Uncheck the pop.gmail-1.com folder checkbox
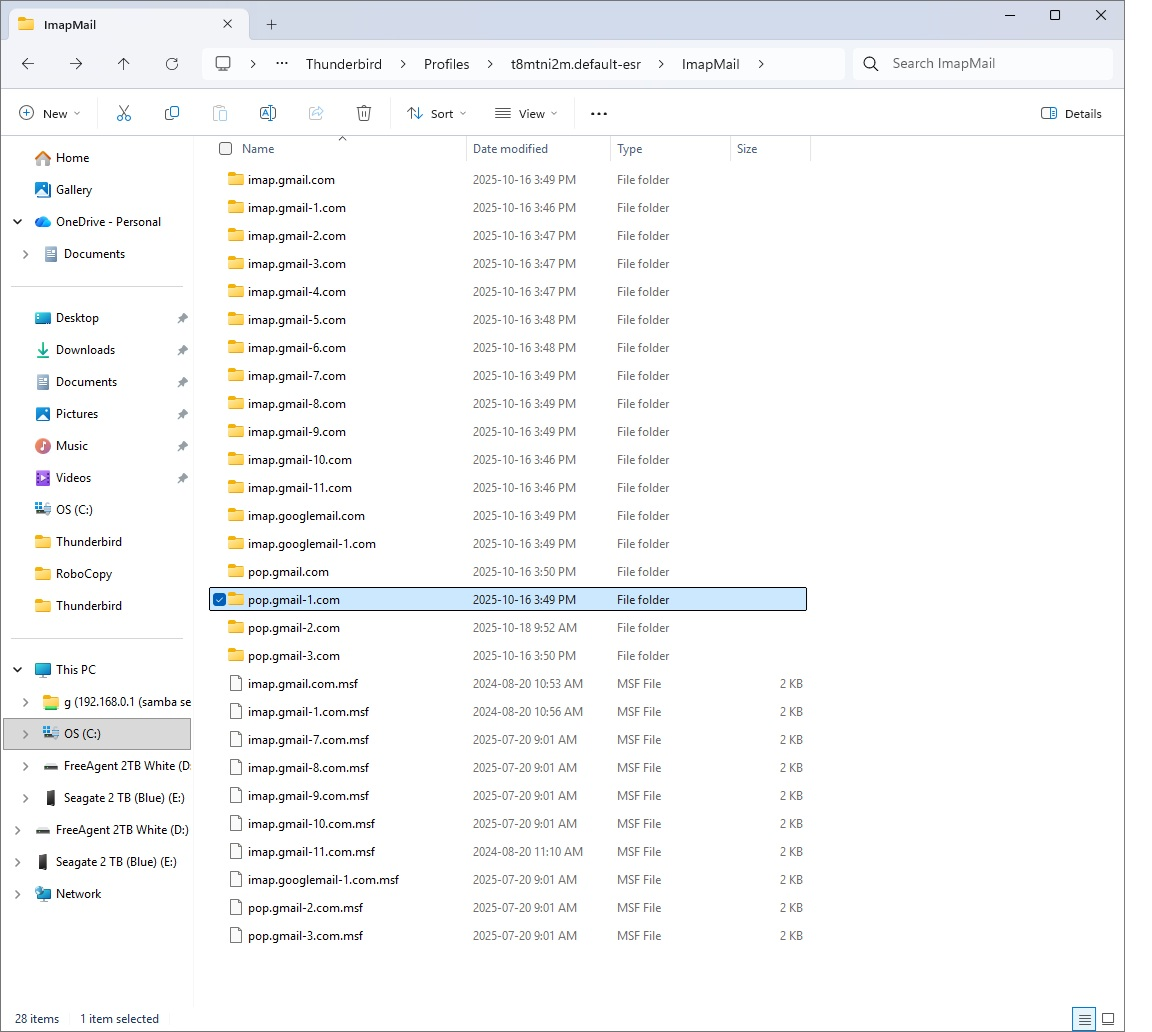Screen dimensions: 1152x1032 (220, 600)
